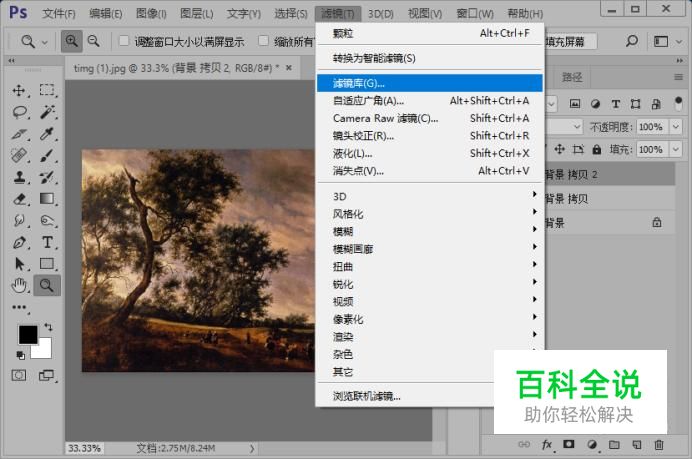Click the search icon in options bar

[632, 41]
